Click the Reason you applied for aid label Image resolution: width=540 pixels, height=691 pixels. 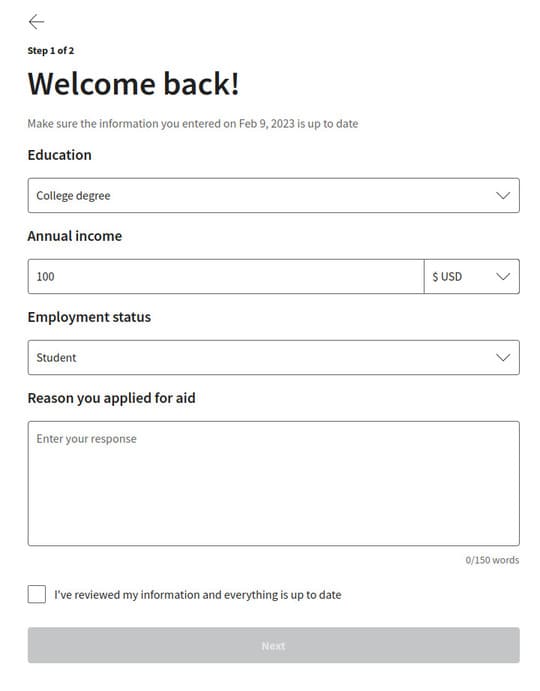[x=112, y=398]
